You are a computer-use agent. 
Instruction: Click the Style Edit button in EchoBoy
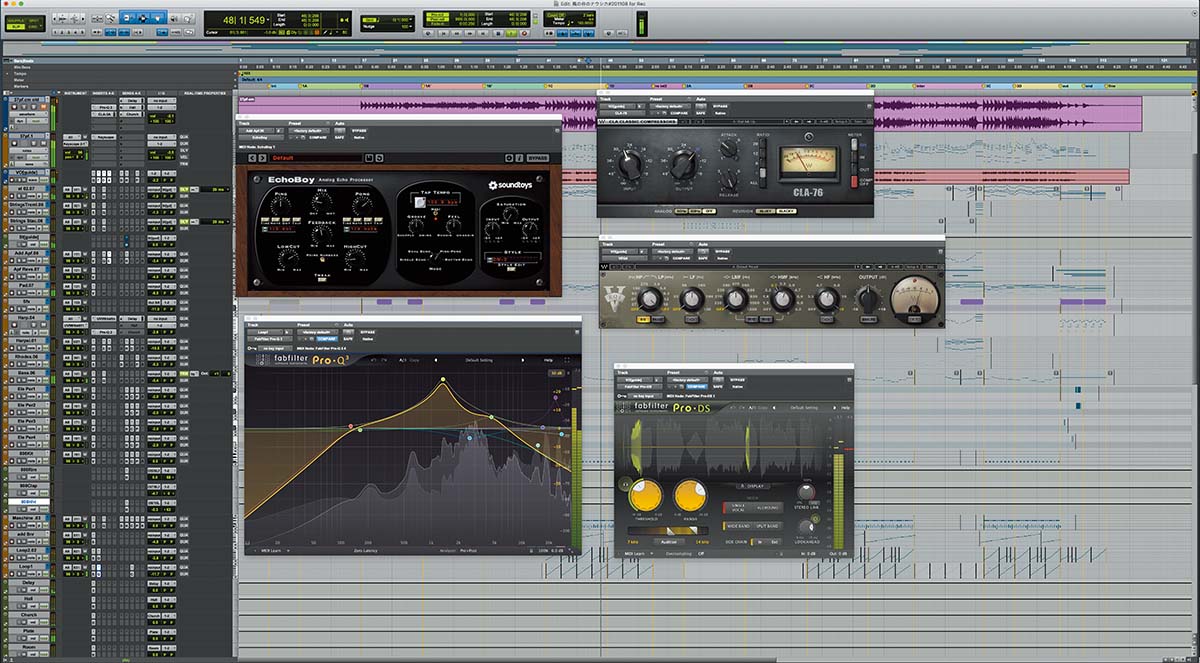(511, 269)
